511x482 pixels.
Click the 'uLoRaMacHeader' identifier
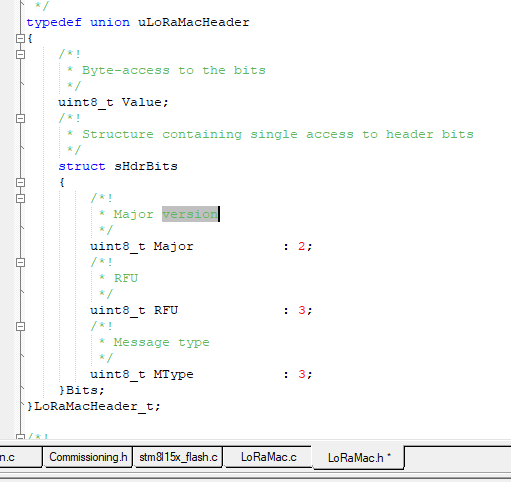[194, 23]
